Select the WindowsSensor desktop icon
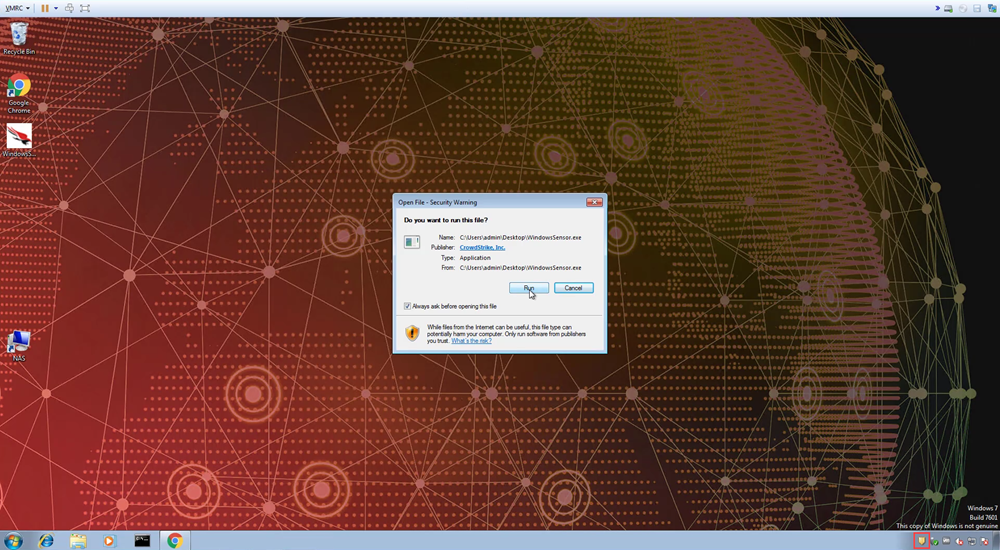The image size is (1000, 550). tap(19, 140)
